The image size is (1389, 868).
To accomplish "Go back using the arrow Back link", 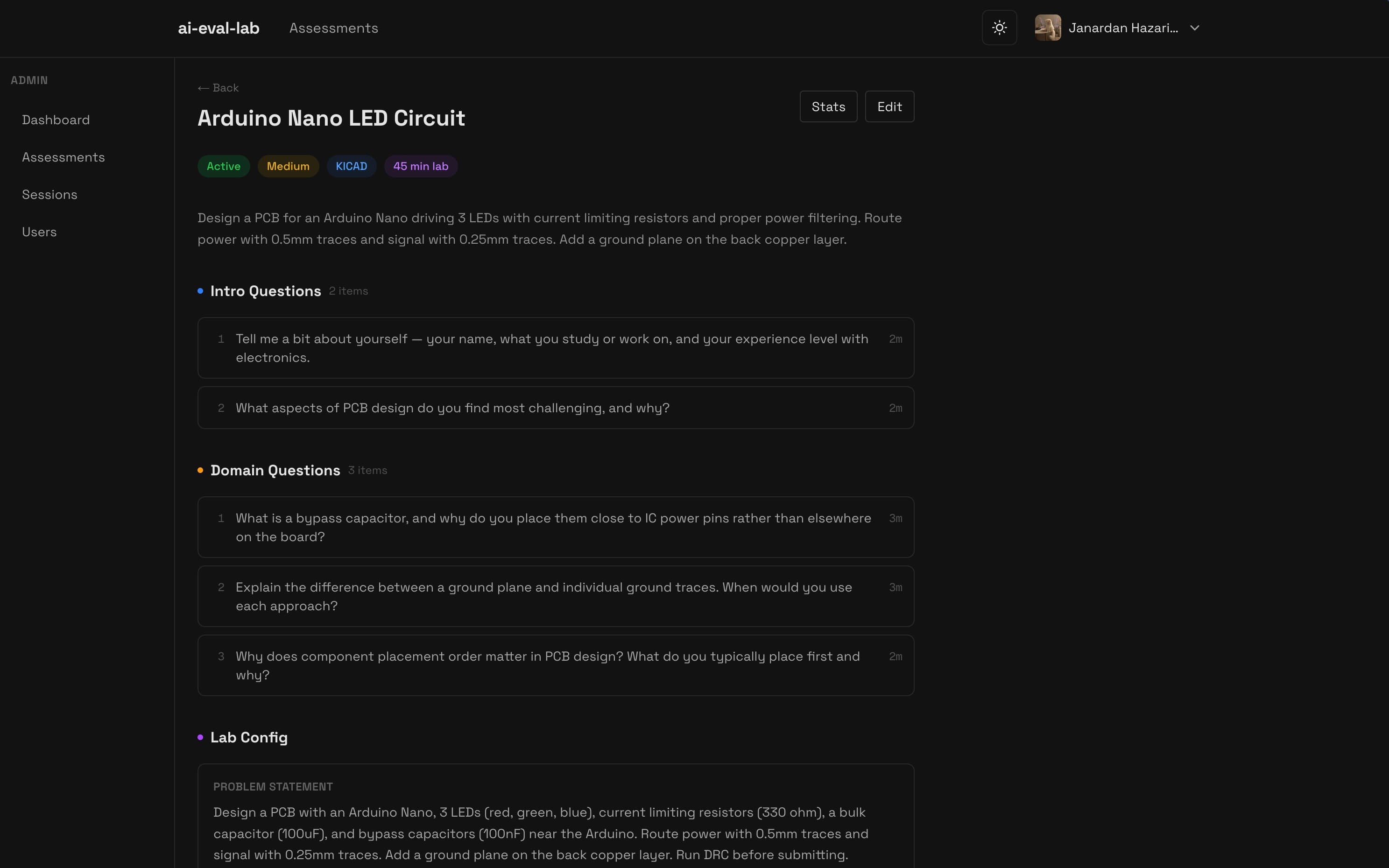I will pos(218,88).
